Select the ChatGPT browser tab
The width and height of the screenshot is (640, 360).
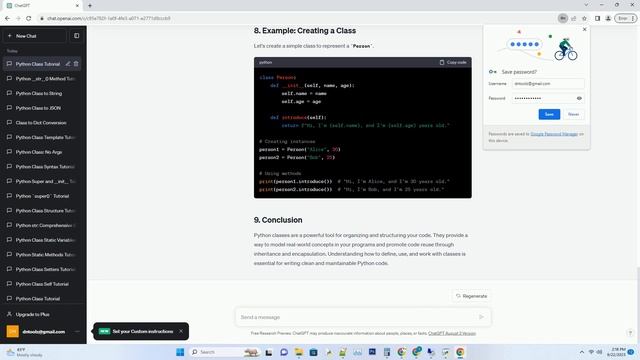pos(41,6)
